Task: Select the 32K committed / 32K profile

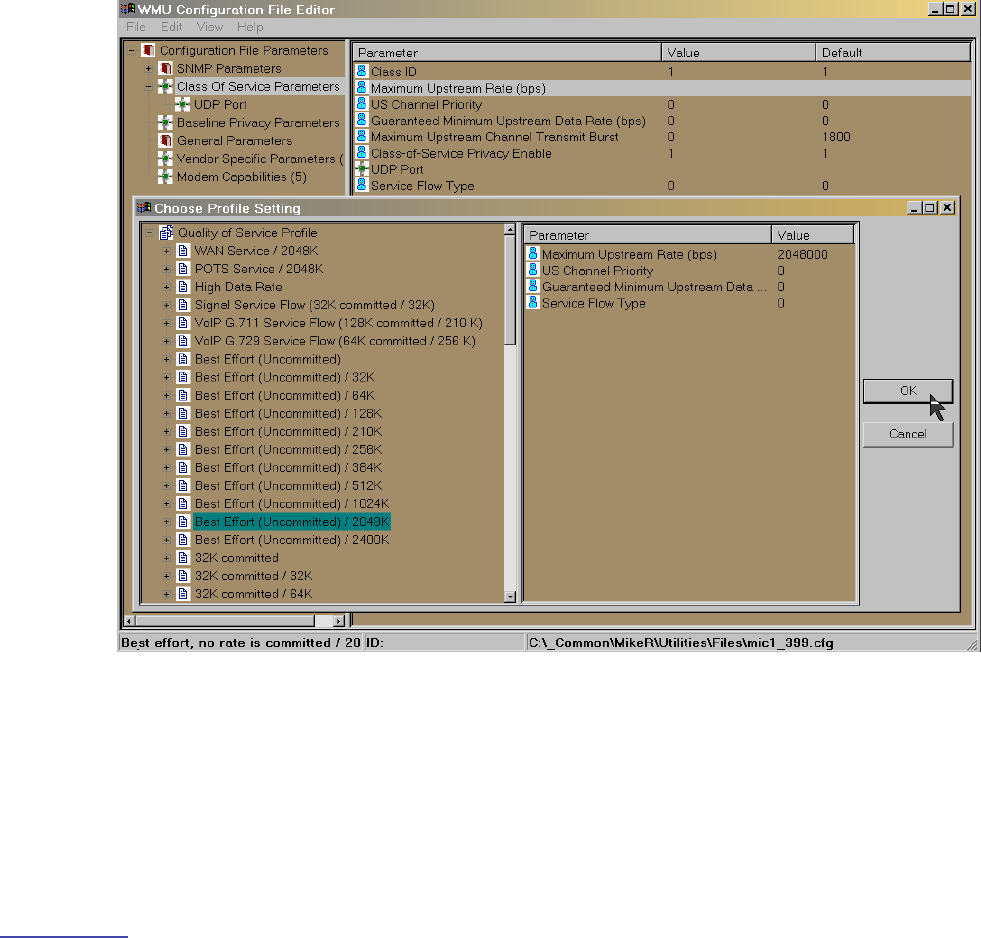Action: [x=253, y=576]
